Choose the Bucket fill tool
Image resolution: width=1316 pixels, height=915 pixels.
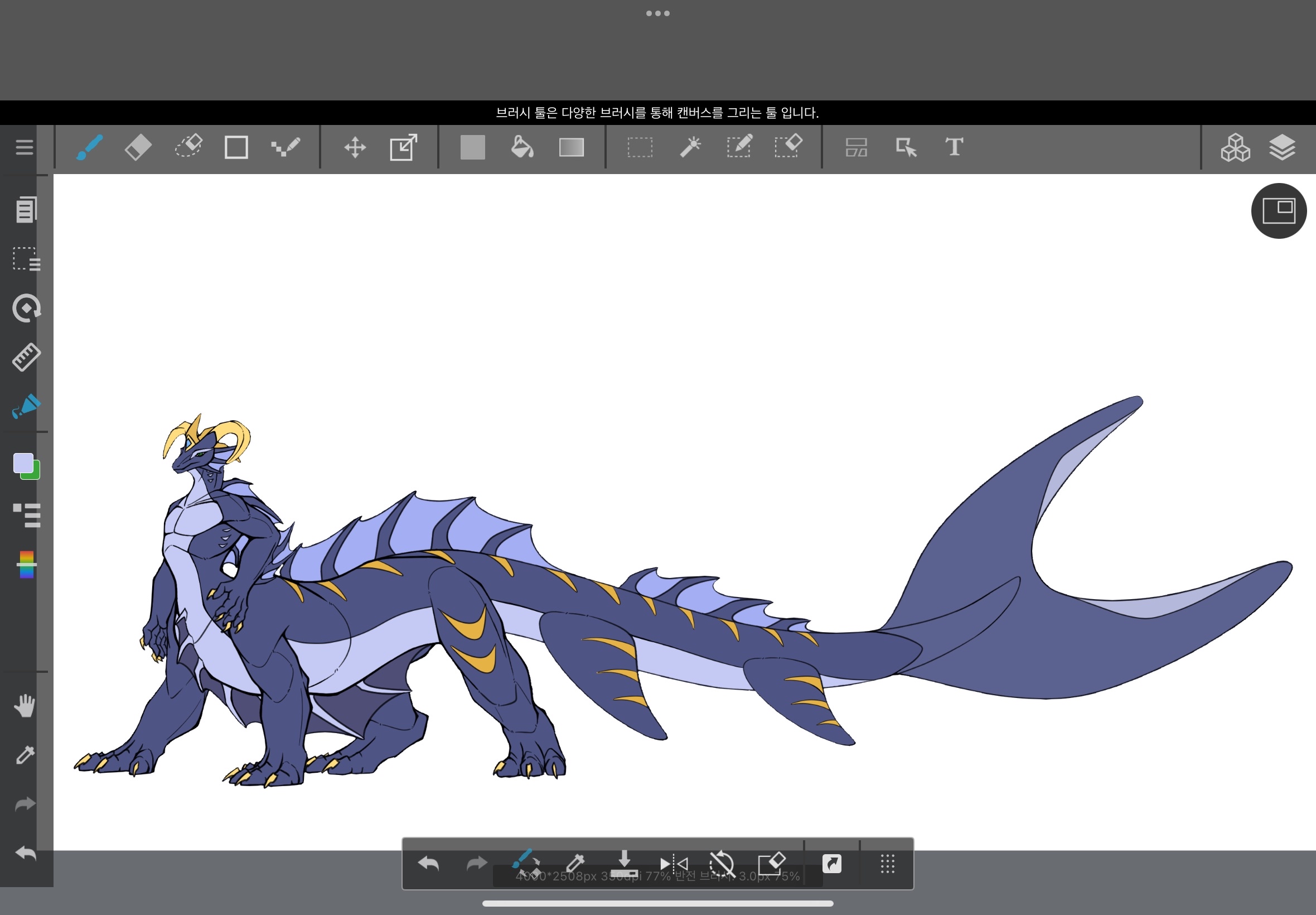(522, 147)
